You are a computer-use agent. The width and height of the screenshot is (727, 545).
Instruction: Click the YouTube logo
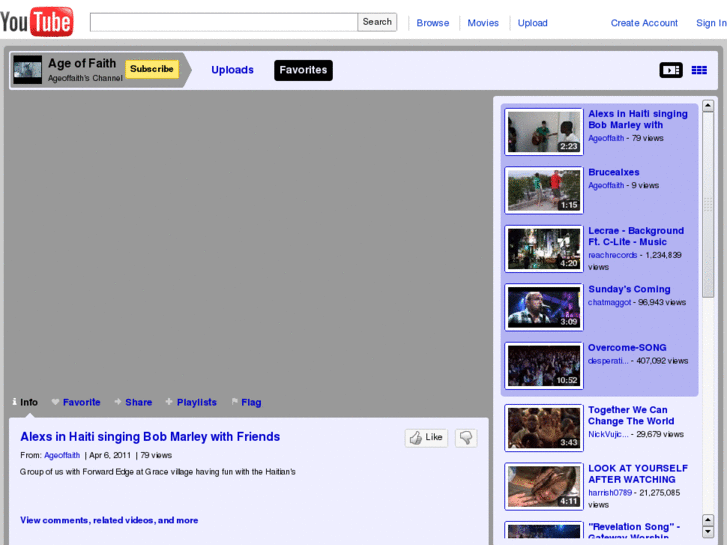[37, 21]
